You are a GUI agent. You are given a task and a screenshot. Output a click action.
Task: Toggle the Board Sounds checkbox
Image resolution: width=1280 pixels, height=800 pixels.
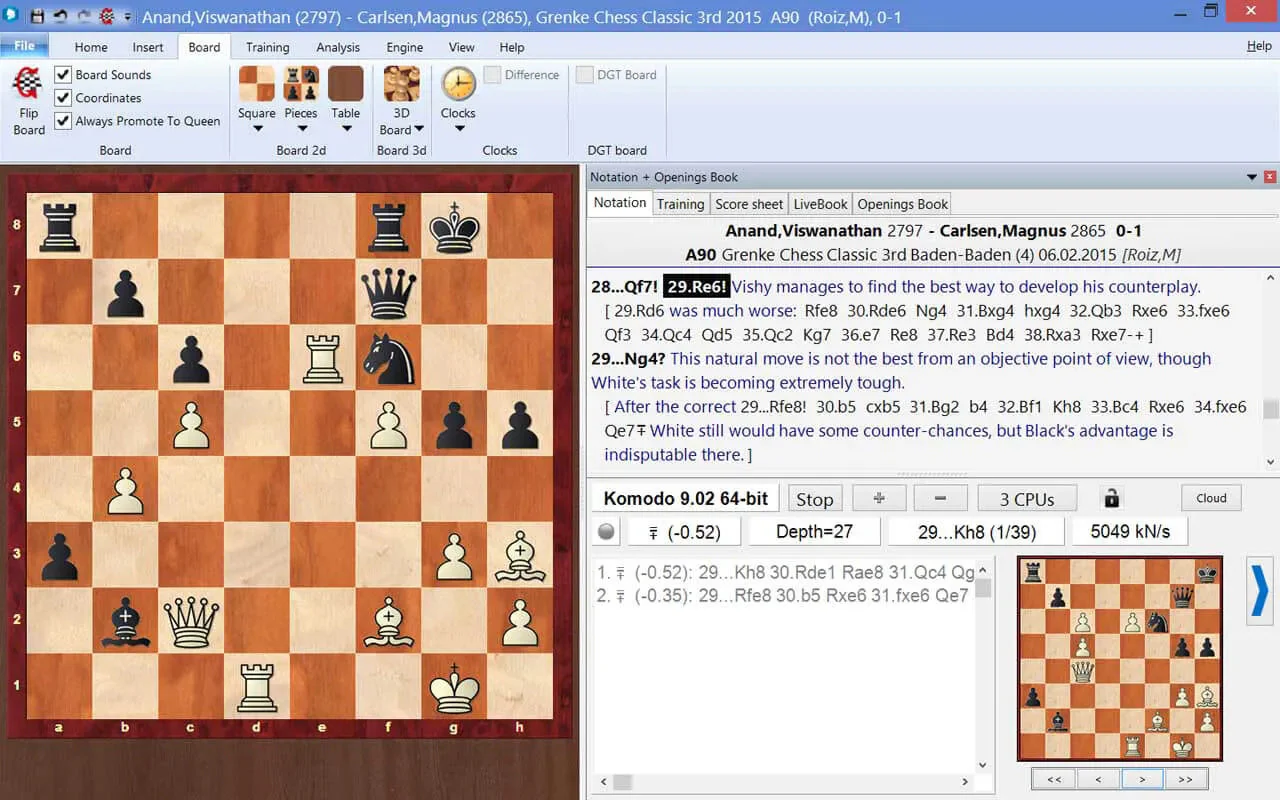(x=63, y=75)
